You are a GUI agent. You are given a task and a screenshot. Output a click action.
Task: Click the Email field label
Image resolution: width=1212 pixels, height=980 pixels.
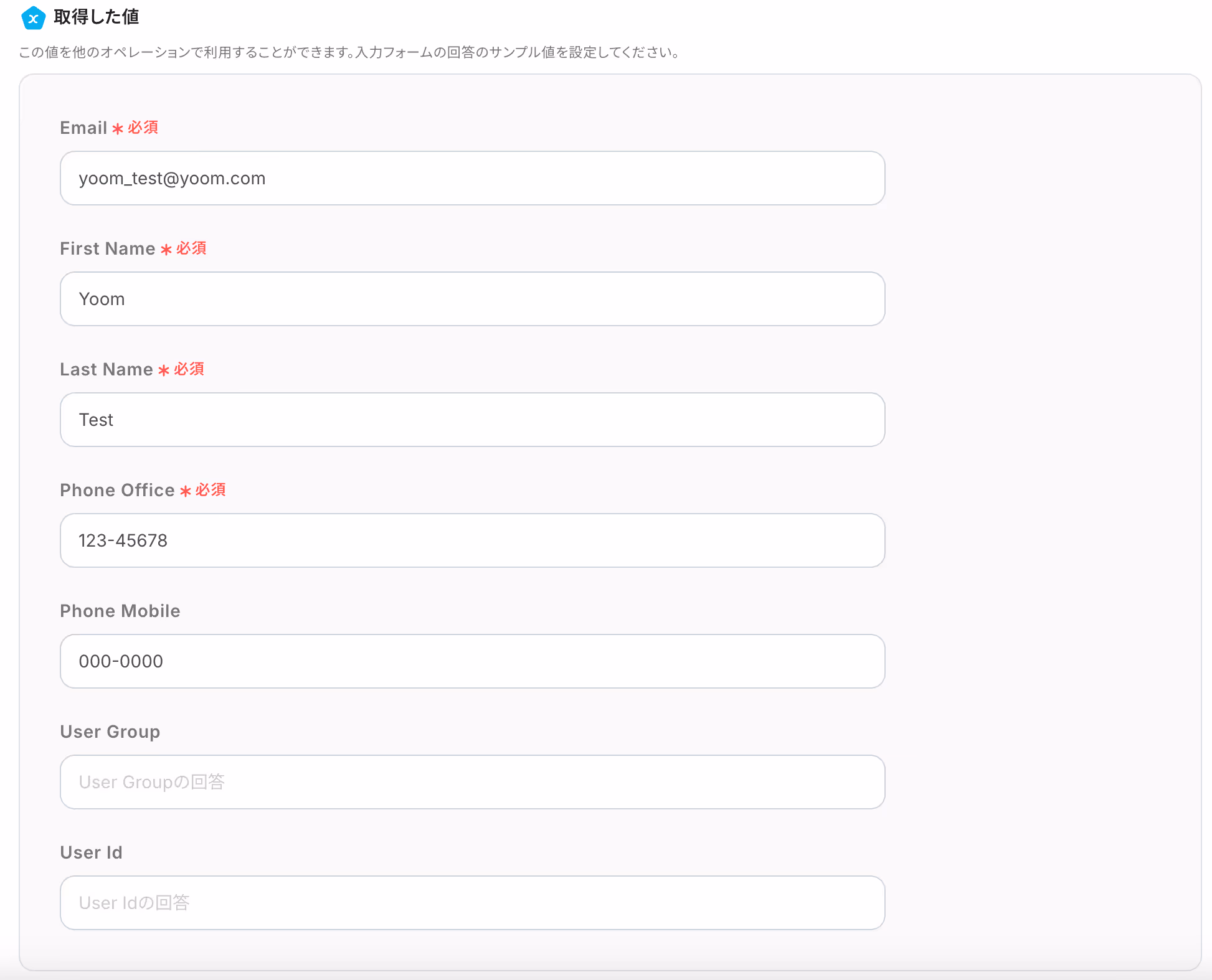click(x=83, y=128)
